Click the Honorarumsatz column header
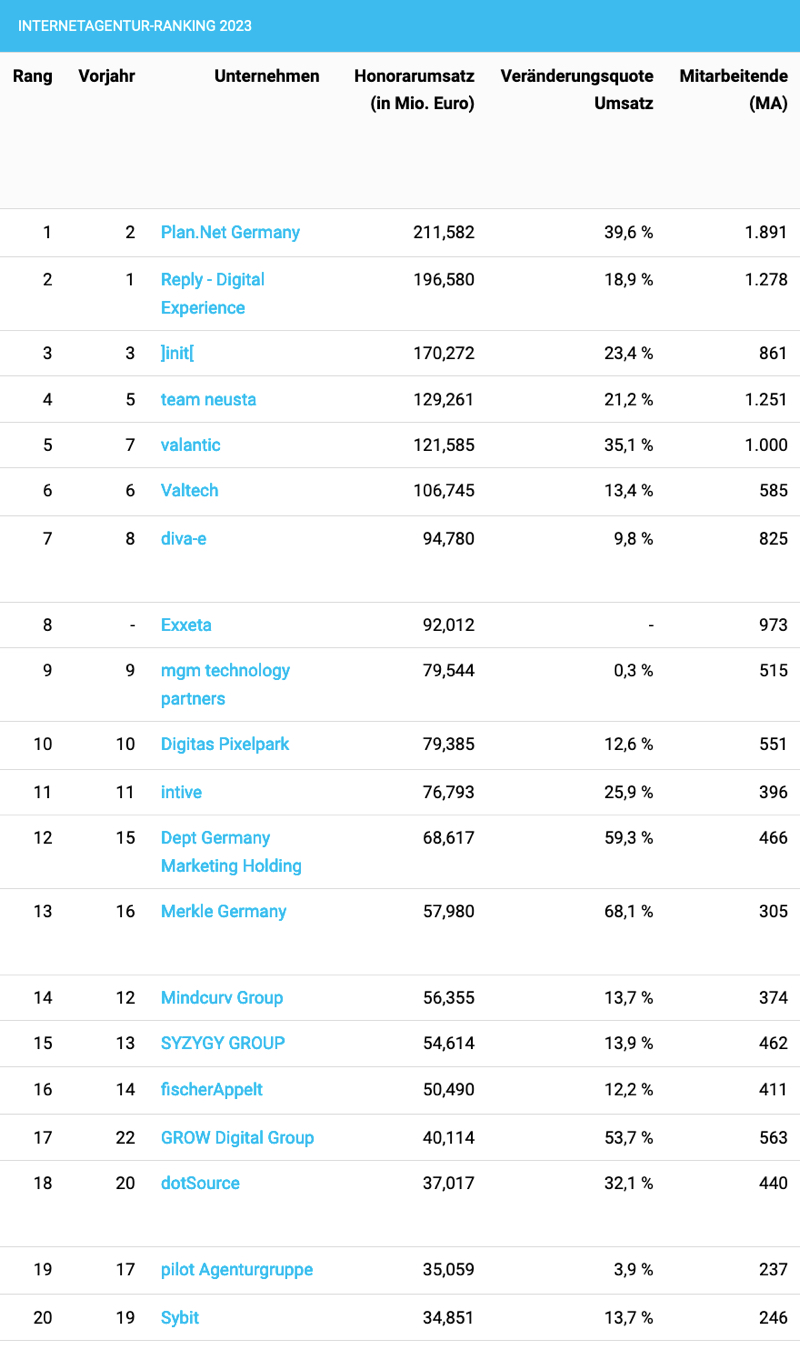Image resolution: width=800 pixels, height=1364 pixels. click(414, 89)
